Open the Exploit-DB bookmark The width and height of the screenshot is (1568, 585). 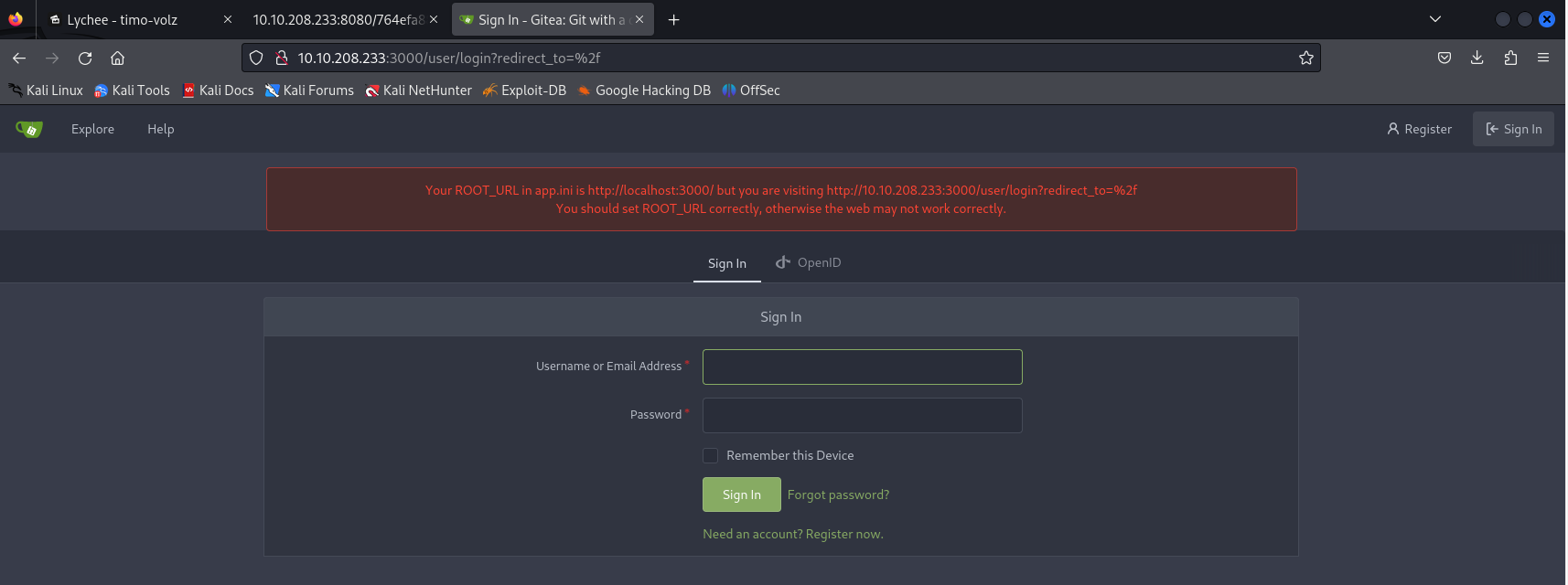pyautogui.click(x=524, y=90)
